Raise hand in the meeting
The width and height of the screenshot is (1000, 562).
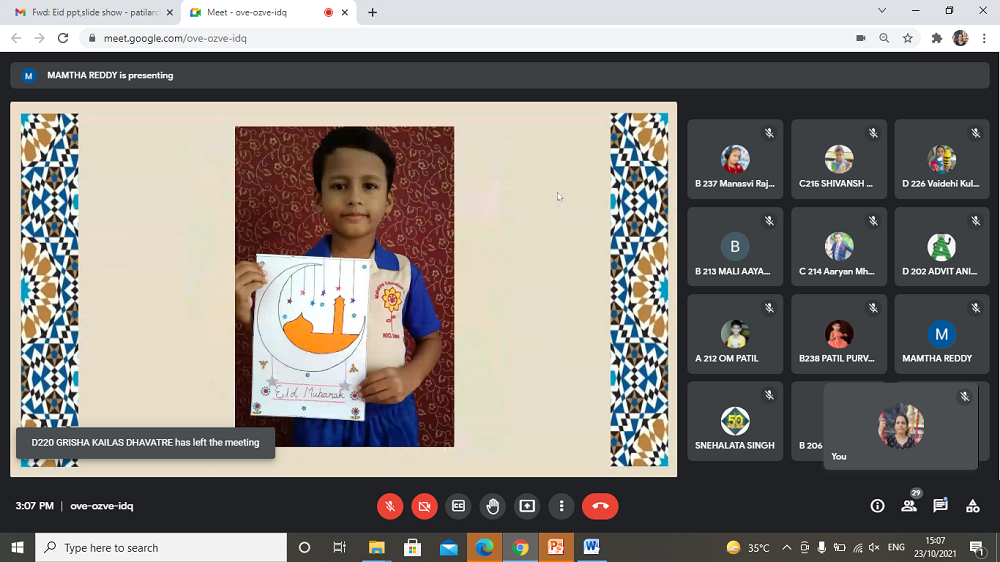[492, 506]
